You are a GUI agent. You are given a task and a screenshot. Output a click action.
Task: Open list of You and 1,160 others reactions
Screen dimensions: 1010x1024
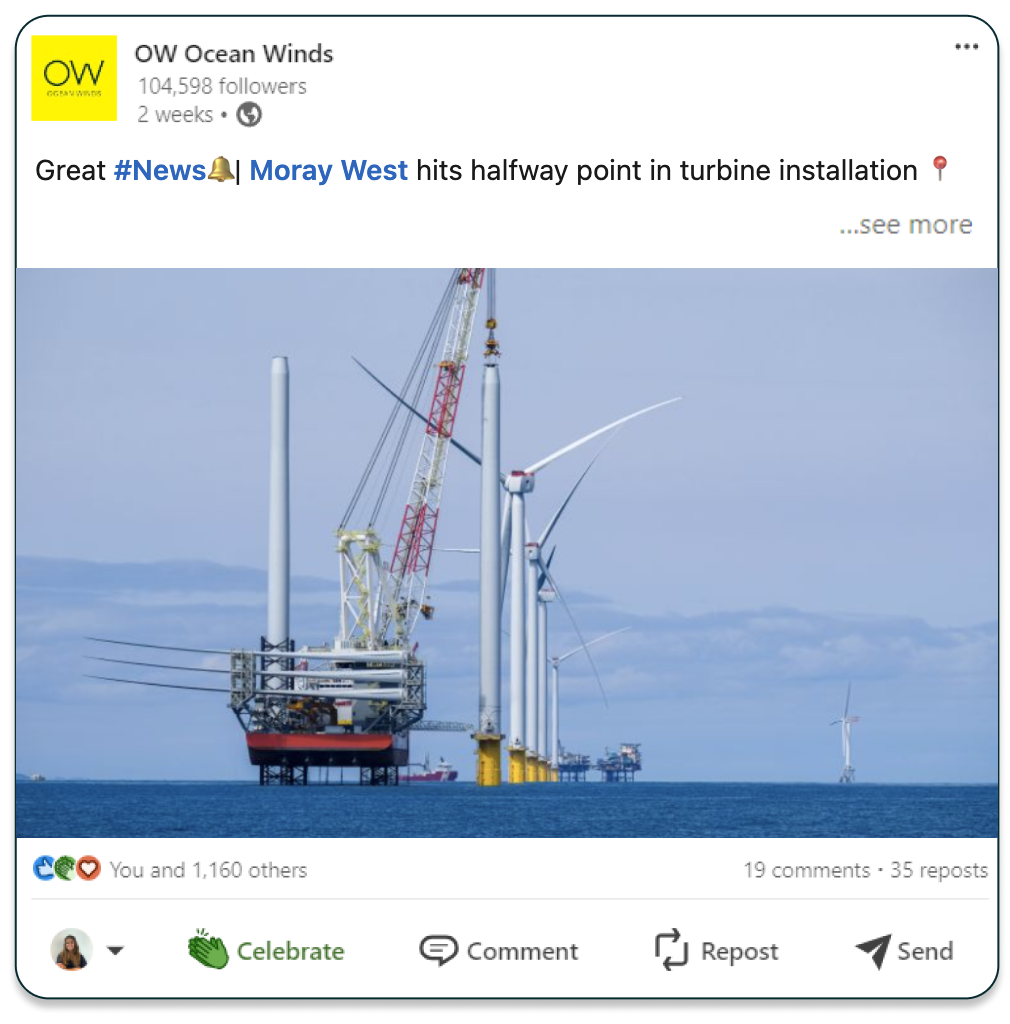coord(208,870)
